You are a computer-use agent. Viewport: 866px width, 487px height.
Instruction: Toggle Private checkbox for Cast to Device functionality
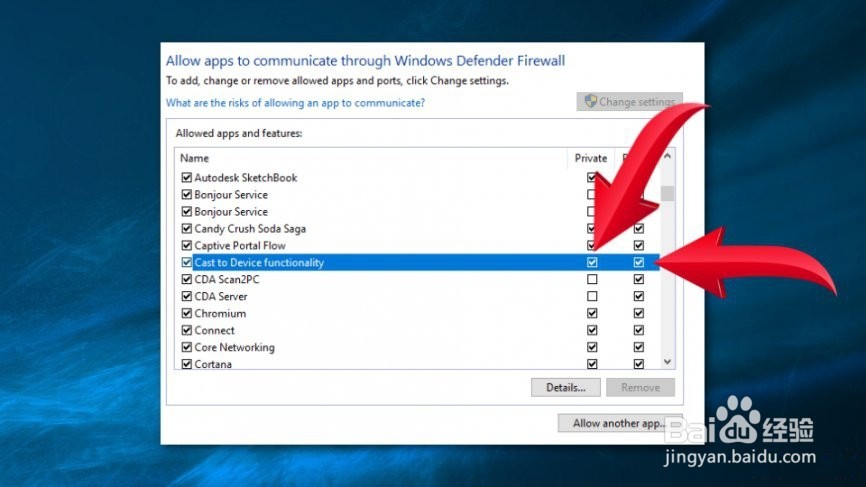click(x=592, y=262)
